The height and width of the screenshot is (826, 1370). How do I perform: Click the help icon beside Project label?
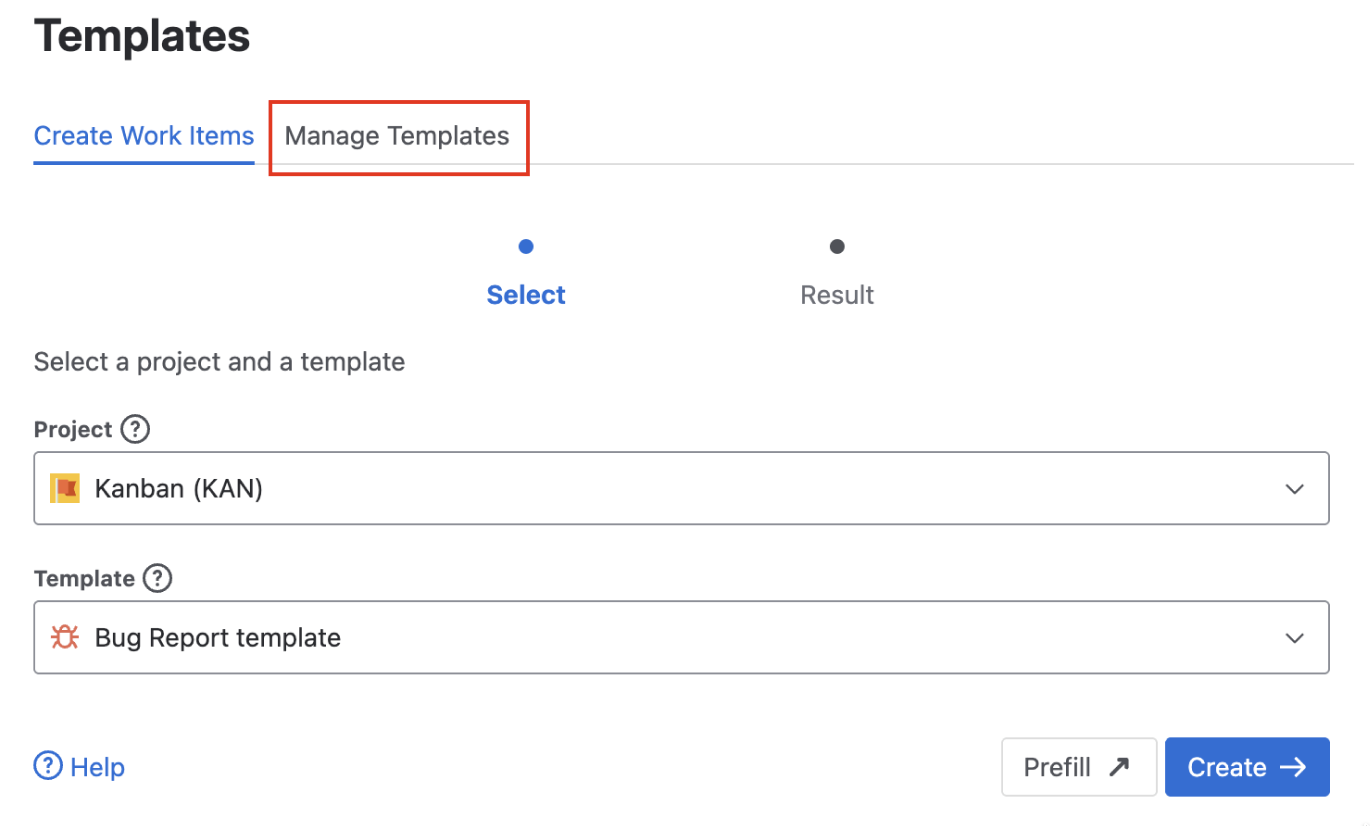coord(135,429)
